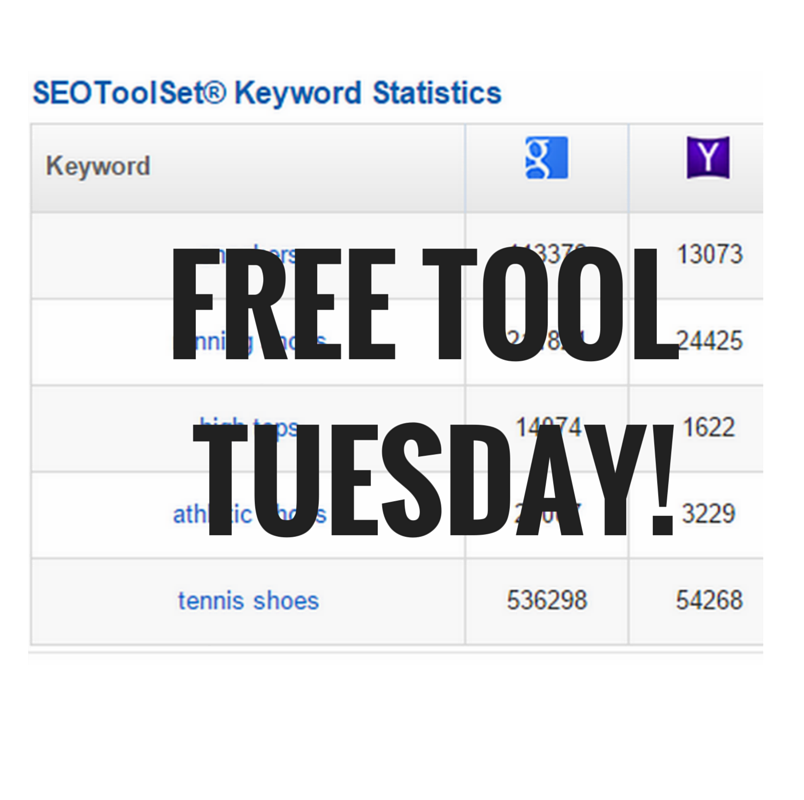Screen dimensions: 804x800
Task: Click the SEOToolSet Keyword Statistics title
Action: [x=267, y=93]
